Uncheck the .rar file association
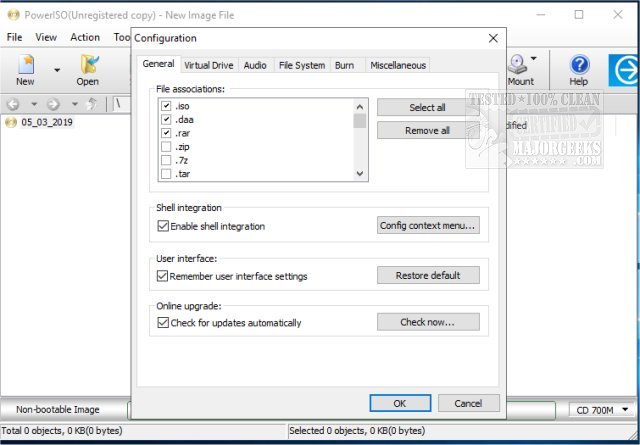Screen dimensions: 640x445 coord(166,133)
